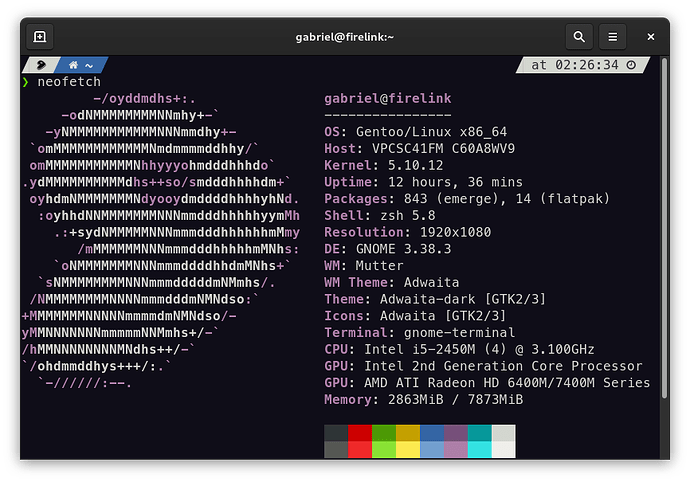Image resolution: width=690 pixels, height=482 pixels.
Task: Click the dark yellow color block
Action: pos(408,433)
